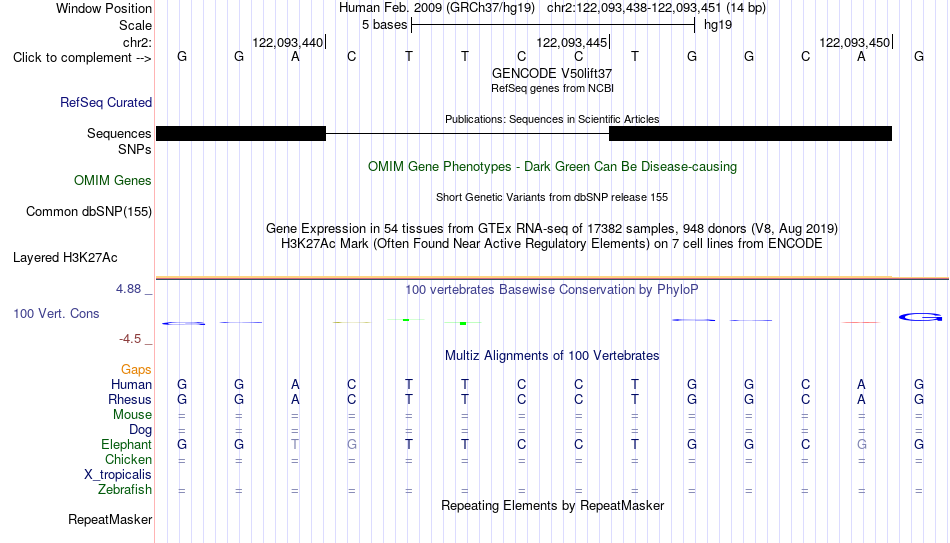Click the hg19 label beside the scale bar
Image resolution: width=950 pixels, height=543 pixels.
click(x=718, y=25)
